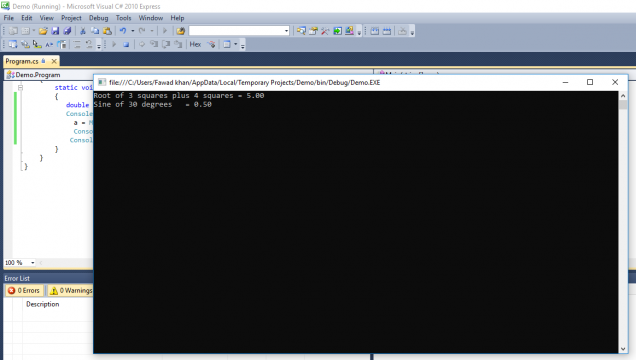The image size is (636, 360).
Task: Click the Display Object Member List icon
Action: tap(13, 44)
